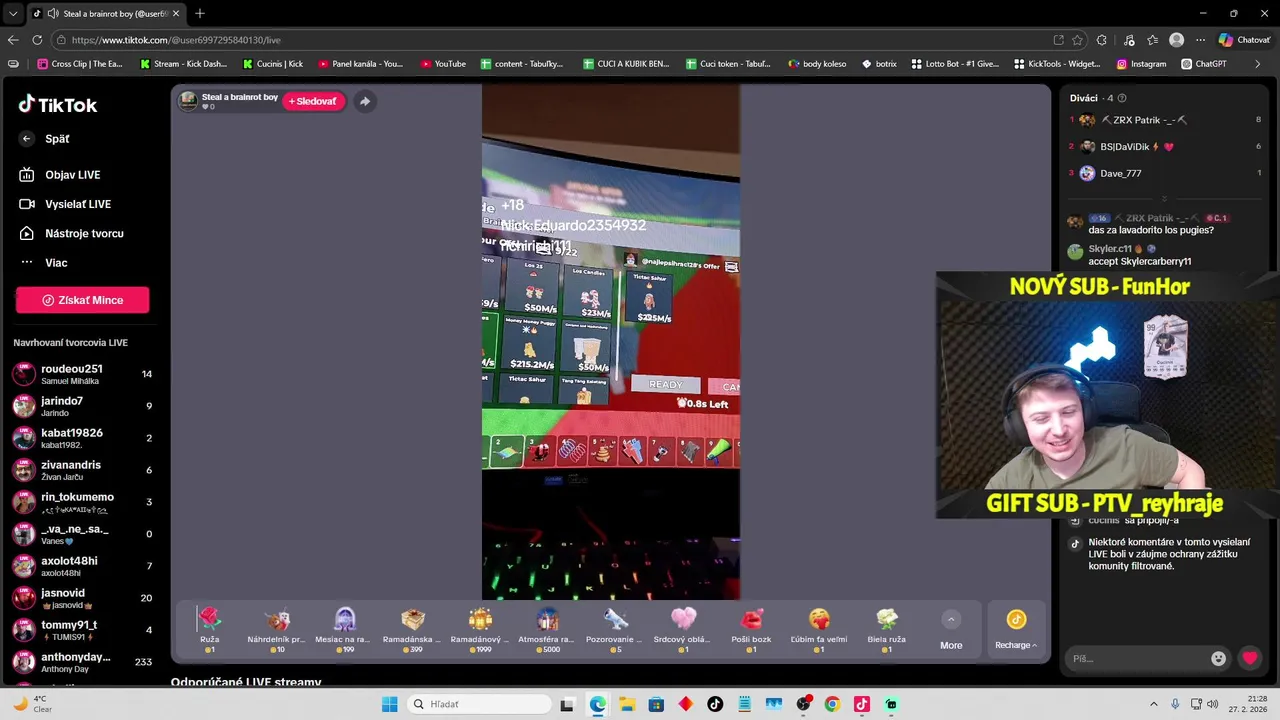The width and height of the screenshot is (1280, 720).
Task: Open axolot48hi recommended live creator
Action: (x=82, y=566)
